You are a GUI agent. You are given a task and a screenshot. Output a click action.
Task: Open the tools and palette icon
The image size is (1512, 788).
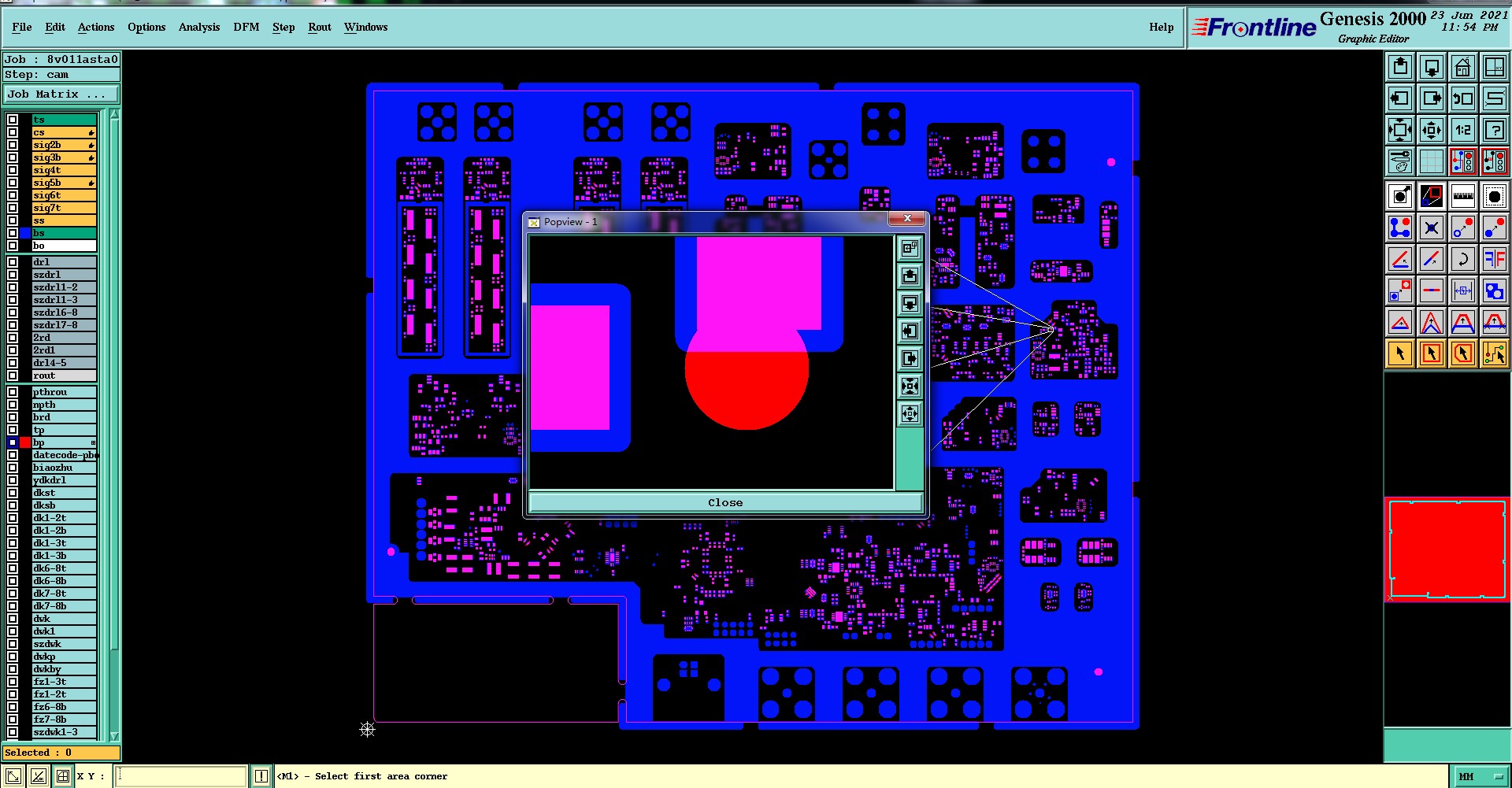[1400, 161]
